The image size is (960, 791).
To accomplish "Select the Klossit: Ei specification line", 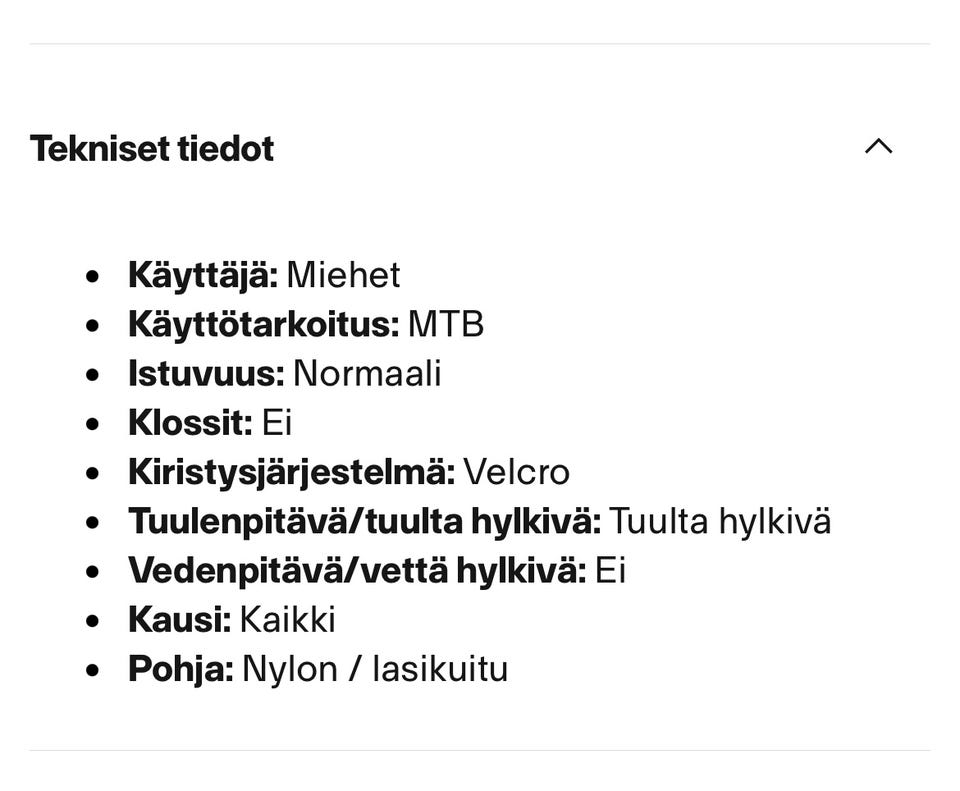I will click(210, 422).
